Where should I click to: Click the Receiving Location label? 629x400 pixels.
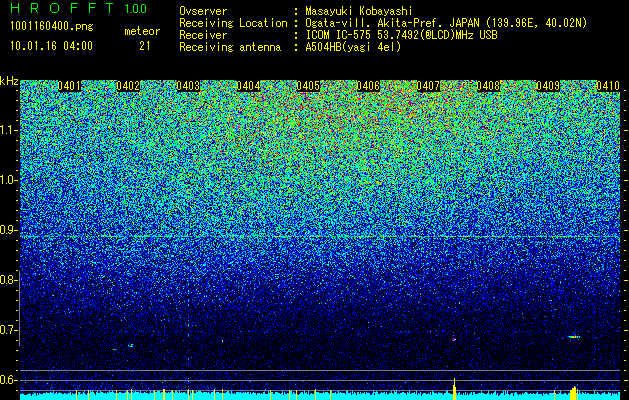tap(233, 23)
